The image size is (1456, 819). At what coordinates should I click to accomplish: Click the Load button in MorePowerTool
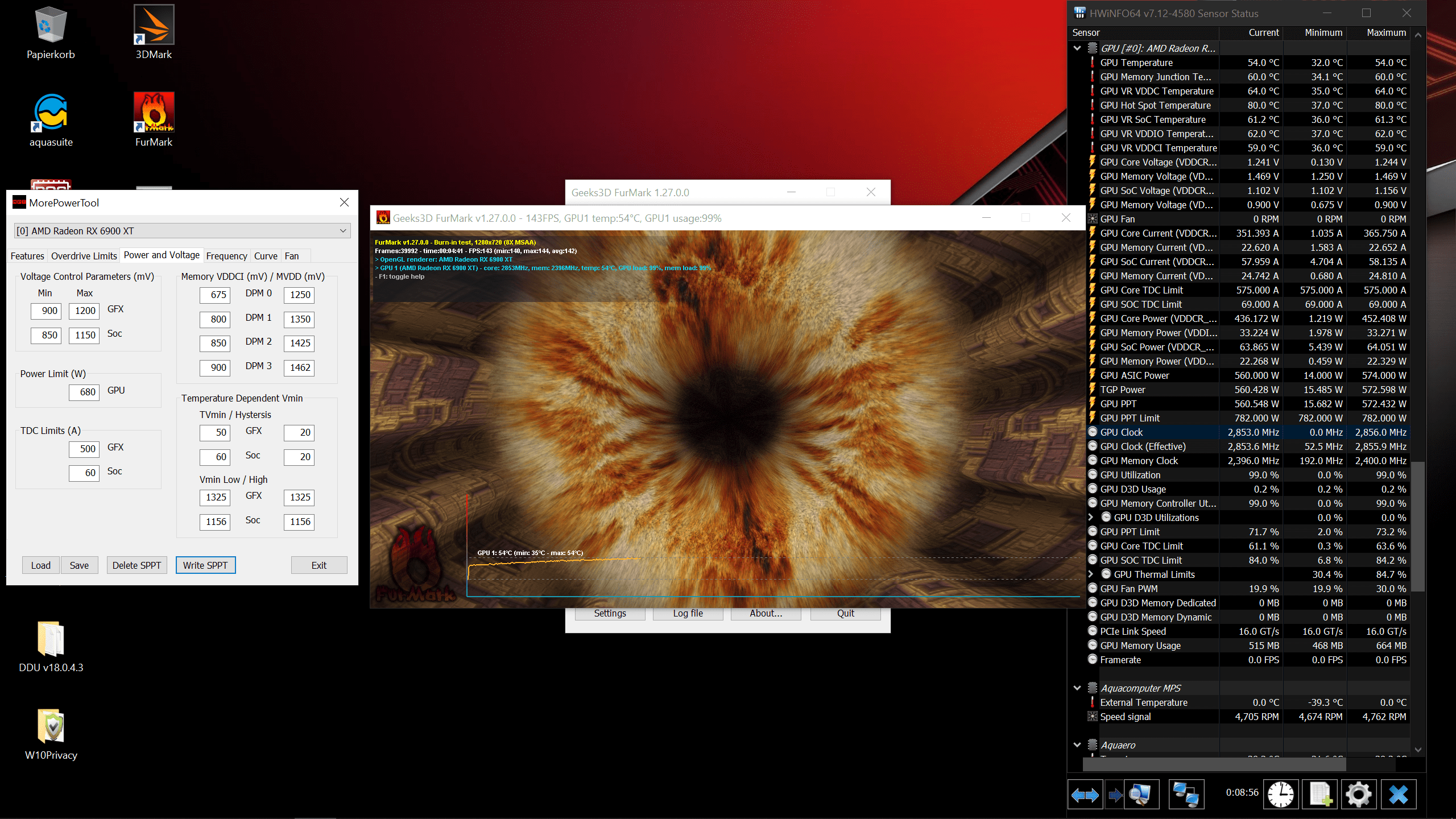[x=41, y=565]
